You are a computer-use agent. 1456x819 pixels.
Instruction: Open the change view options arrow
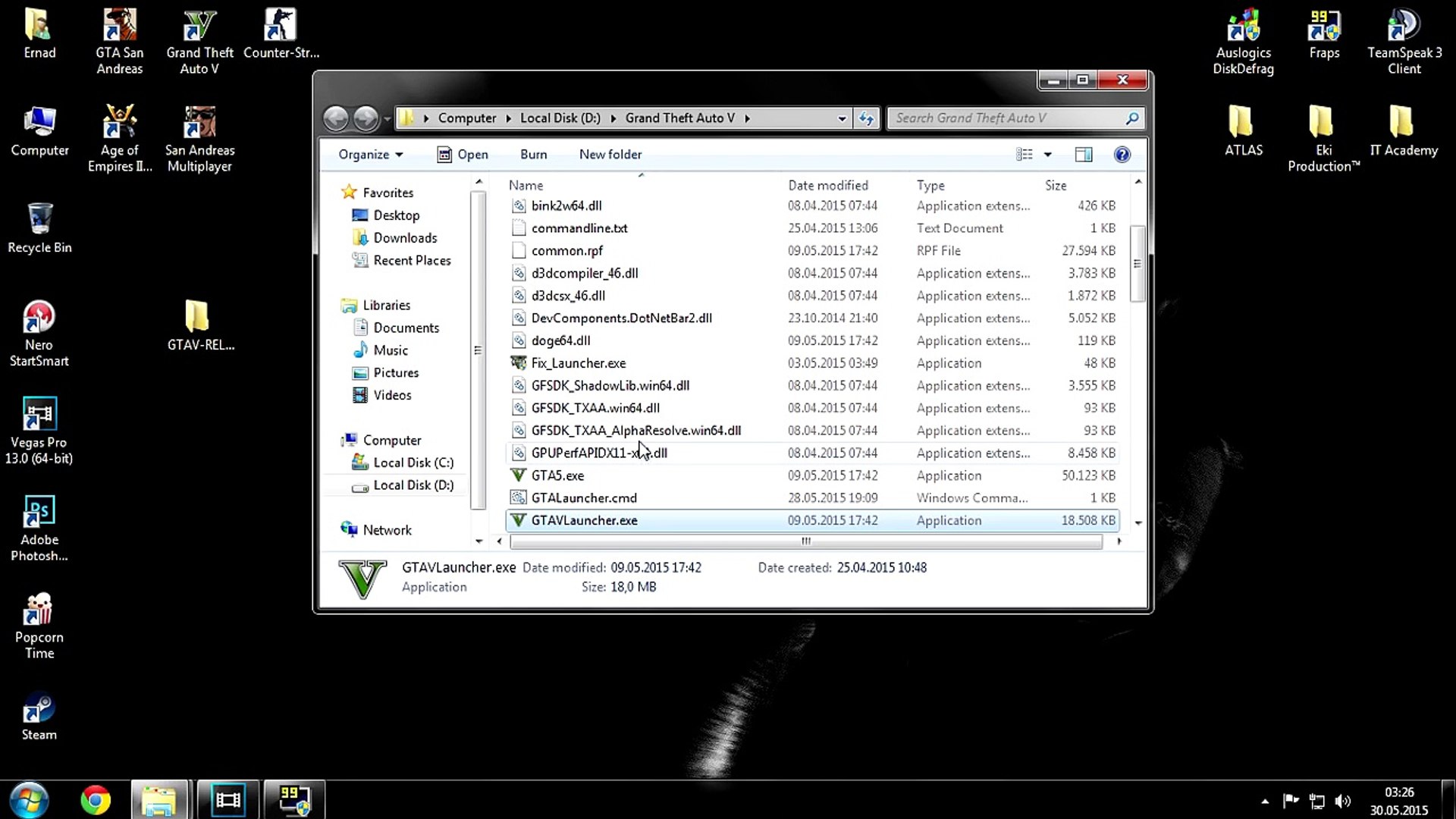(x=1048, y=155)
